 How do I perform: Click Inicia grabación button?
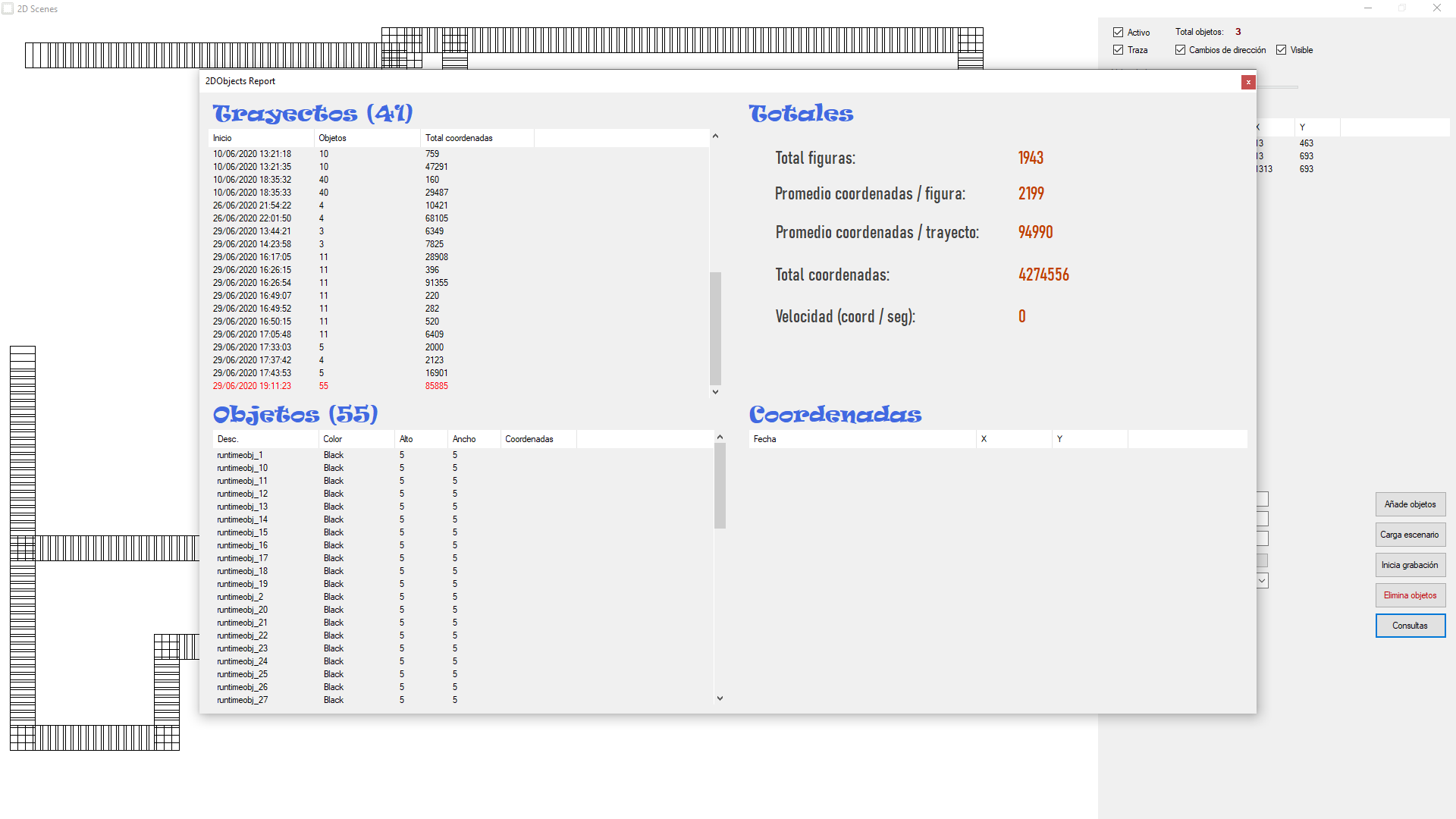(1410, 565)
